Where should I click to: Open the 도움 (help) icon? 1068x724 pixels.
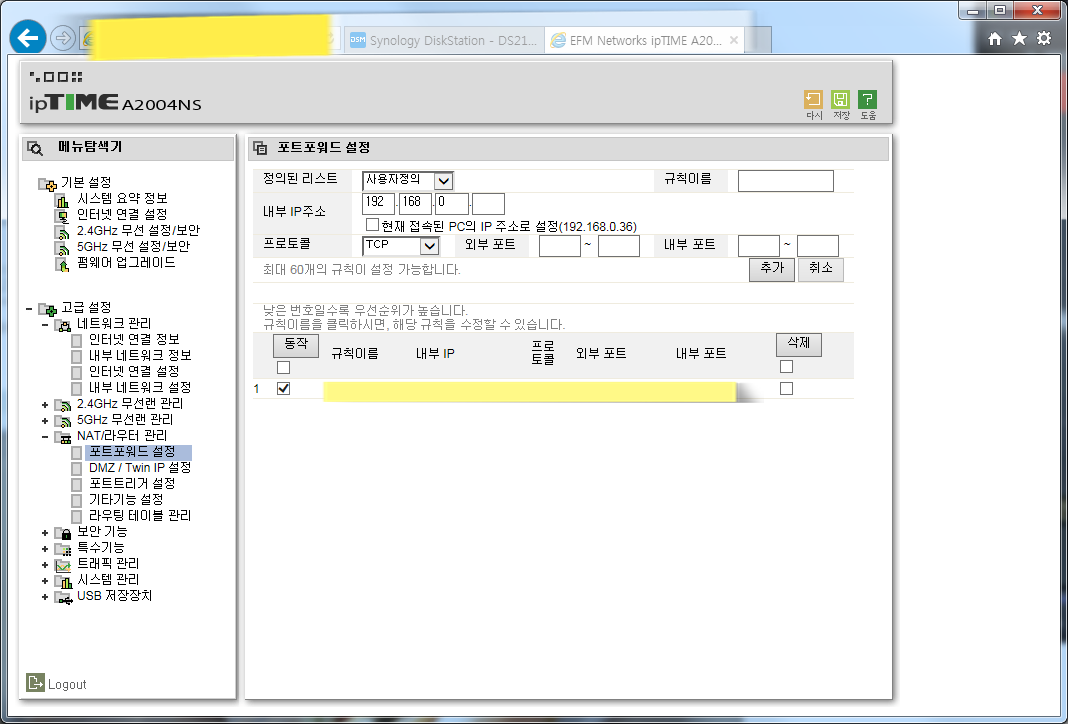pyautogui.click(x=866, y=101)
